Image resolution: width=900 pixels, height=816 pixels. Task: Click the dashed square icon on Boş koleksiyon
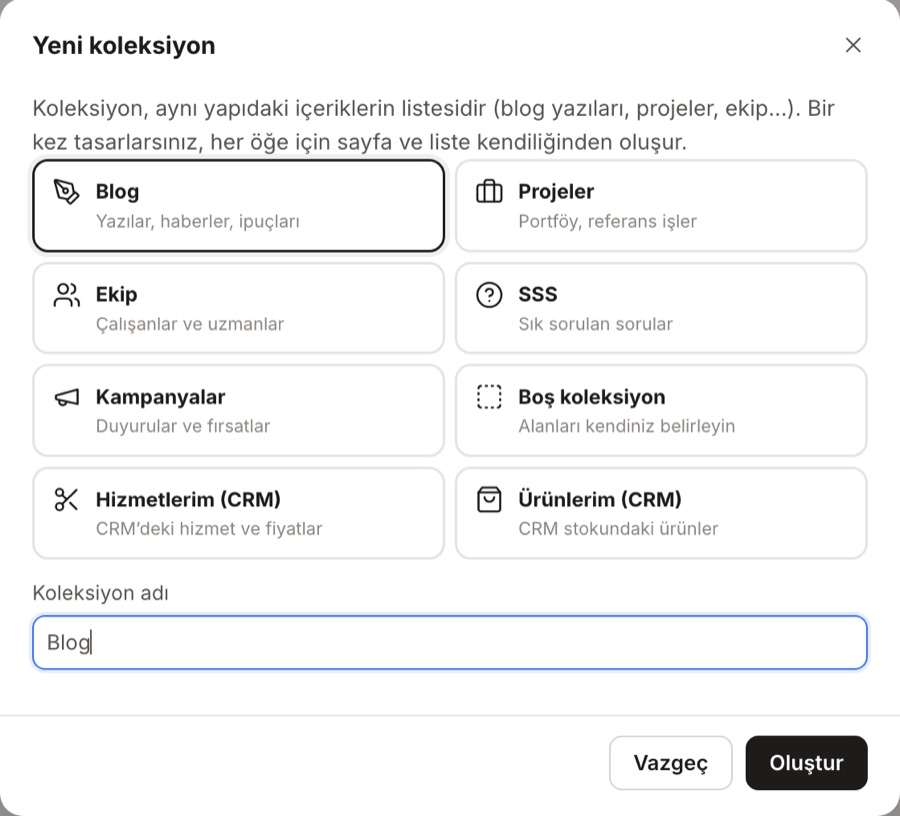point(489,397)
